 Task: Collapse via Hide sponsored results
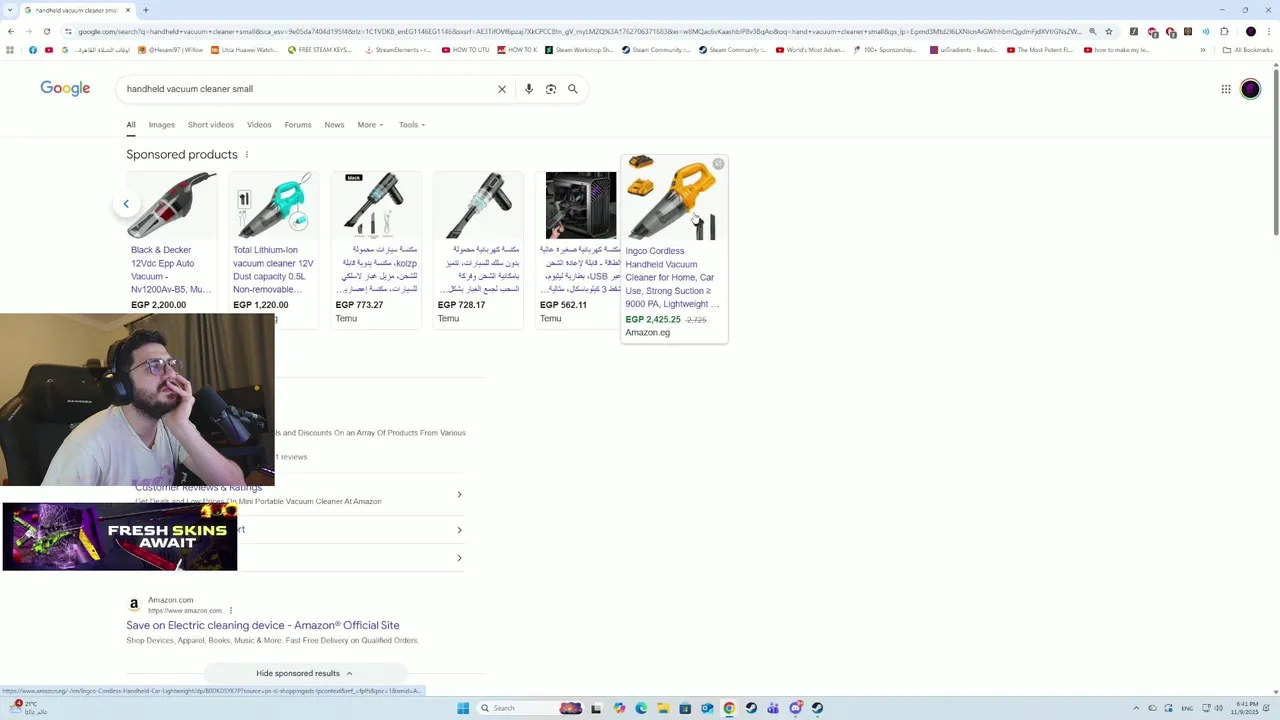(x=304, y=673)
